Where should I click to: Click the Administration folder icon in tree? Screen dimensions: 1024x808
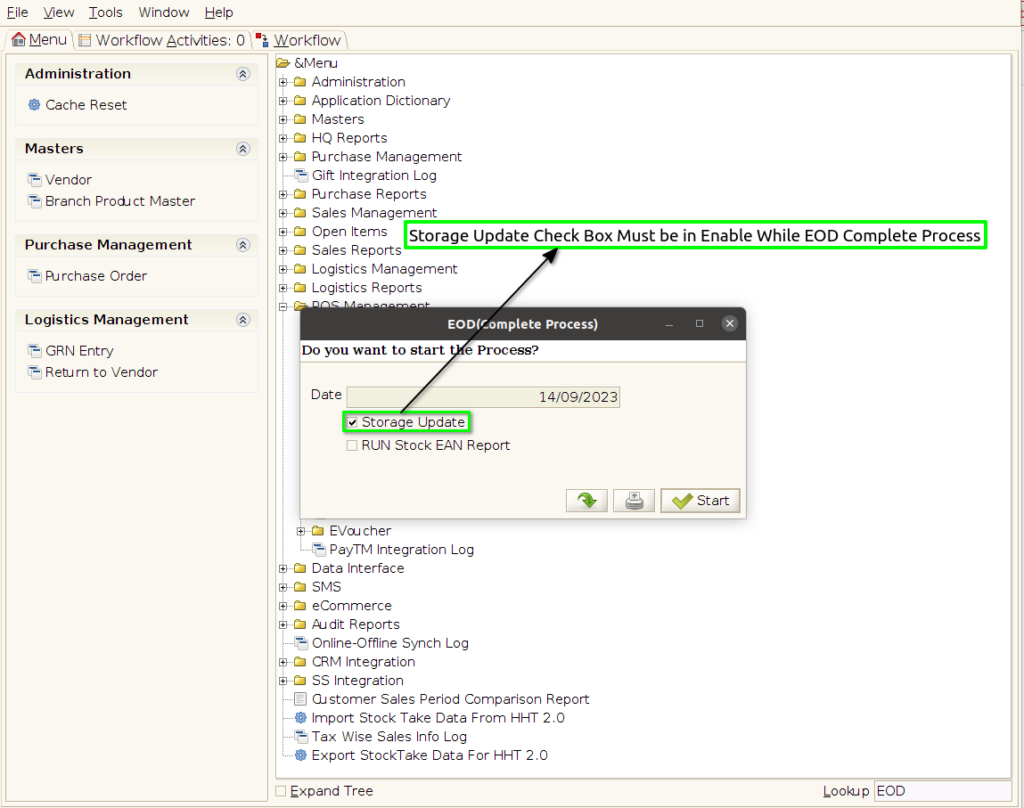click(x=300, y=82)
